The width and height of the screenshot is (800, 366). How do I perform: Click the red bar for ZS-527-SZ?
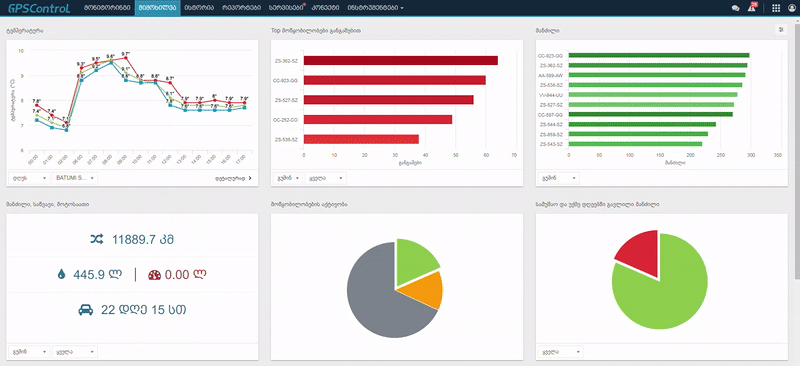point(388,100)
